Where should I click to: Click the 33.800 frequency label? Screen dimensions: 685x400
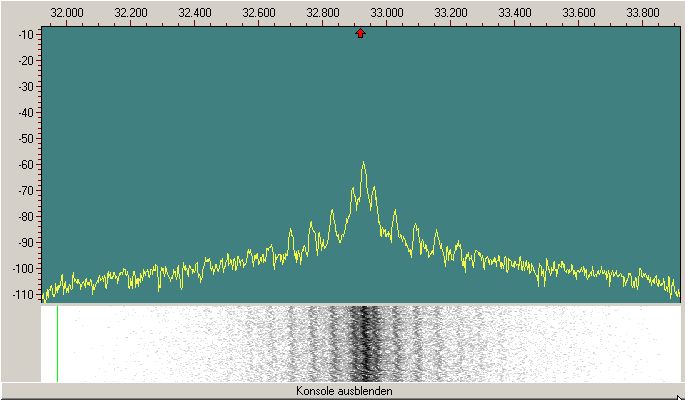click(x=643, y=13)
